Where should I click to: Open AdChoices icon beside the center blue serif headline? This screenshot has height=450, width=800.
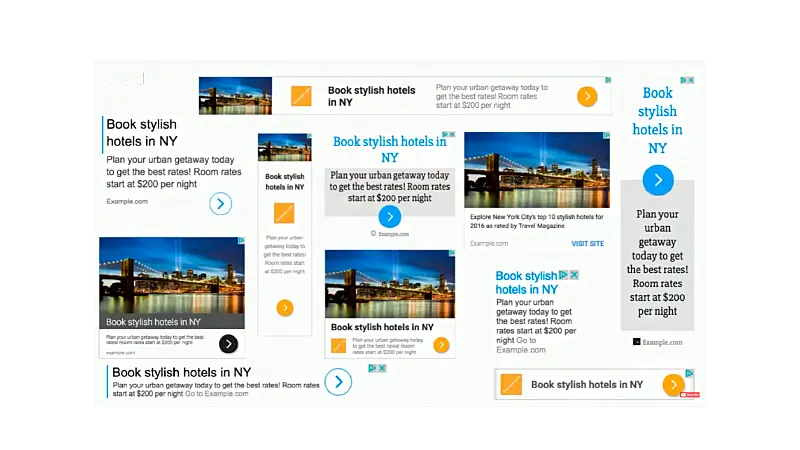(445, 135)
